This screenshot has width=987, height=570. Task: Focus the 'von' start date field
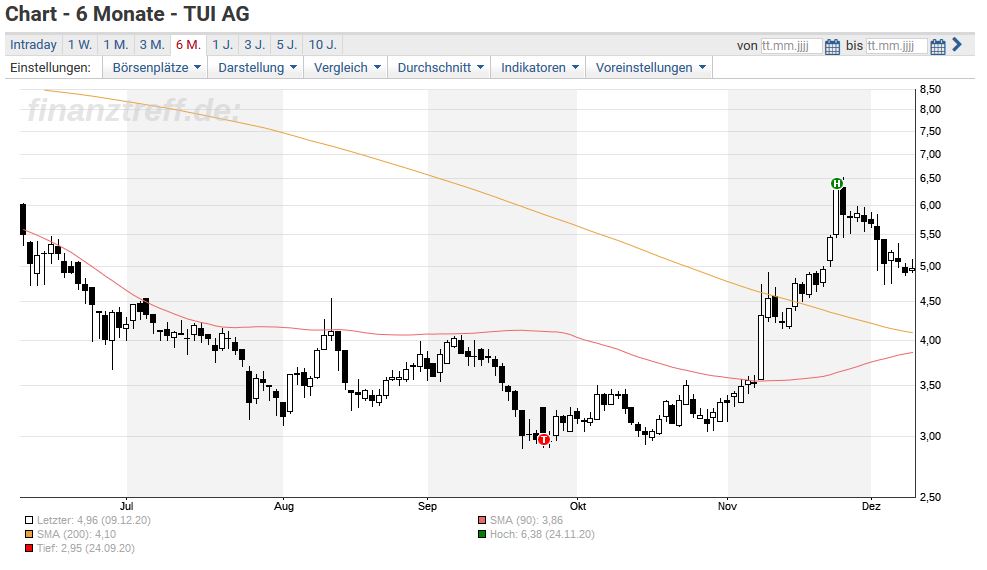791,46
